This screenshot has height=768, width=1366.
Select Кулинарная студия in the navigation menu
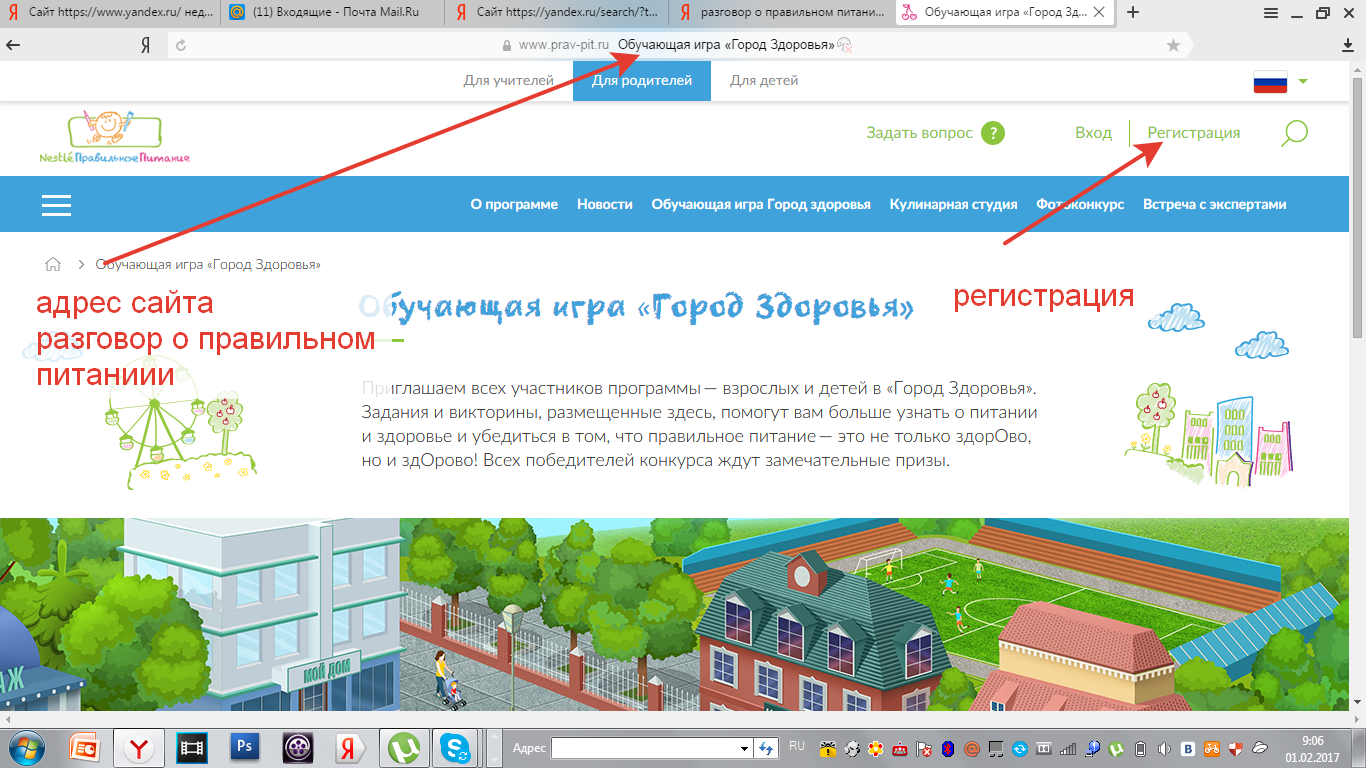tap(953, 204)
